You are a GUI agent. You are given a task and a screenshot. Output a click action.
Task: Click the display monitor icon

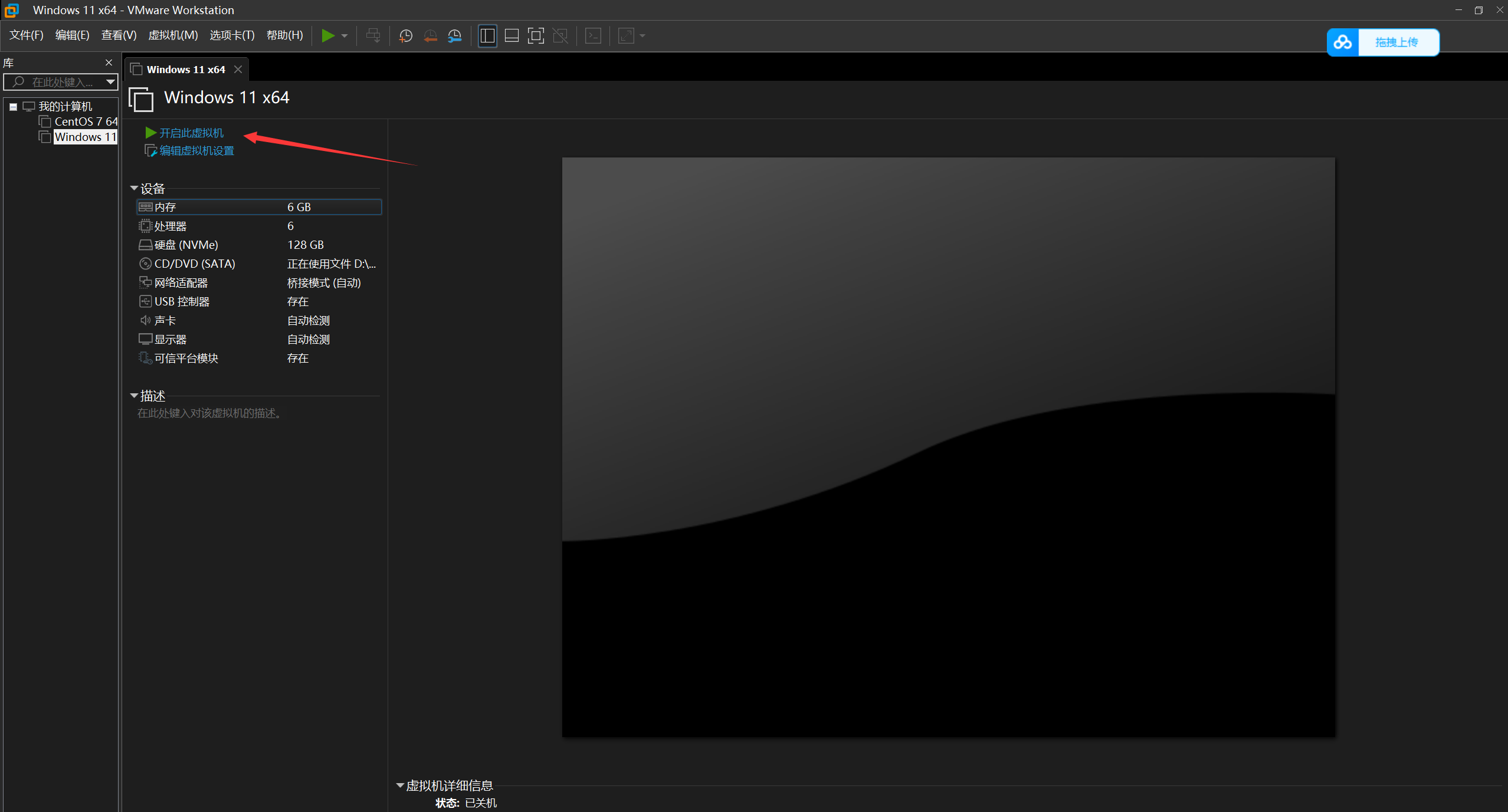tap(145, 339)
